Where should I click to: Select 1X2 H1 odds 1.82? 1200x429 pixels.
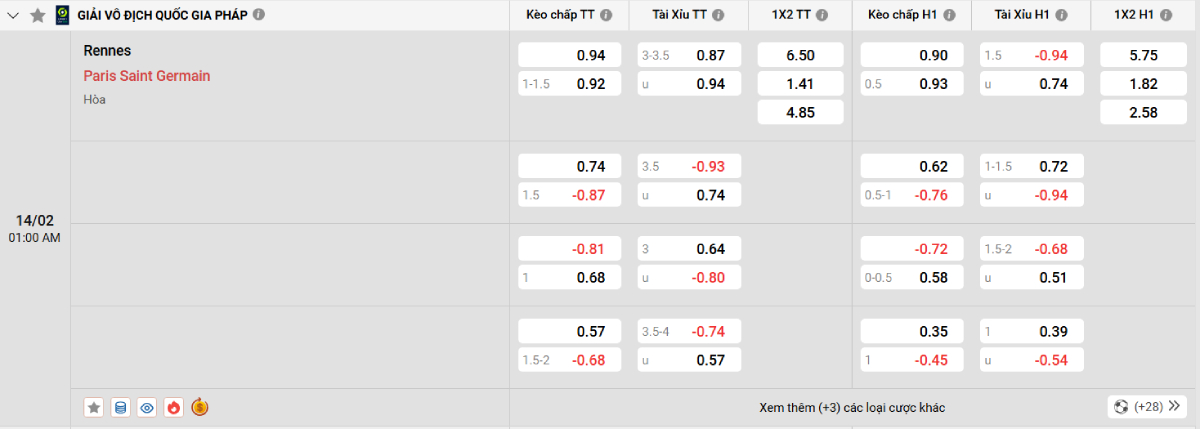pos(1143,84)
